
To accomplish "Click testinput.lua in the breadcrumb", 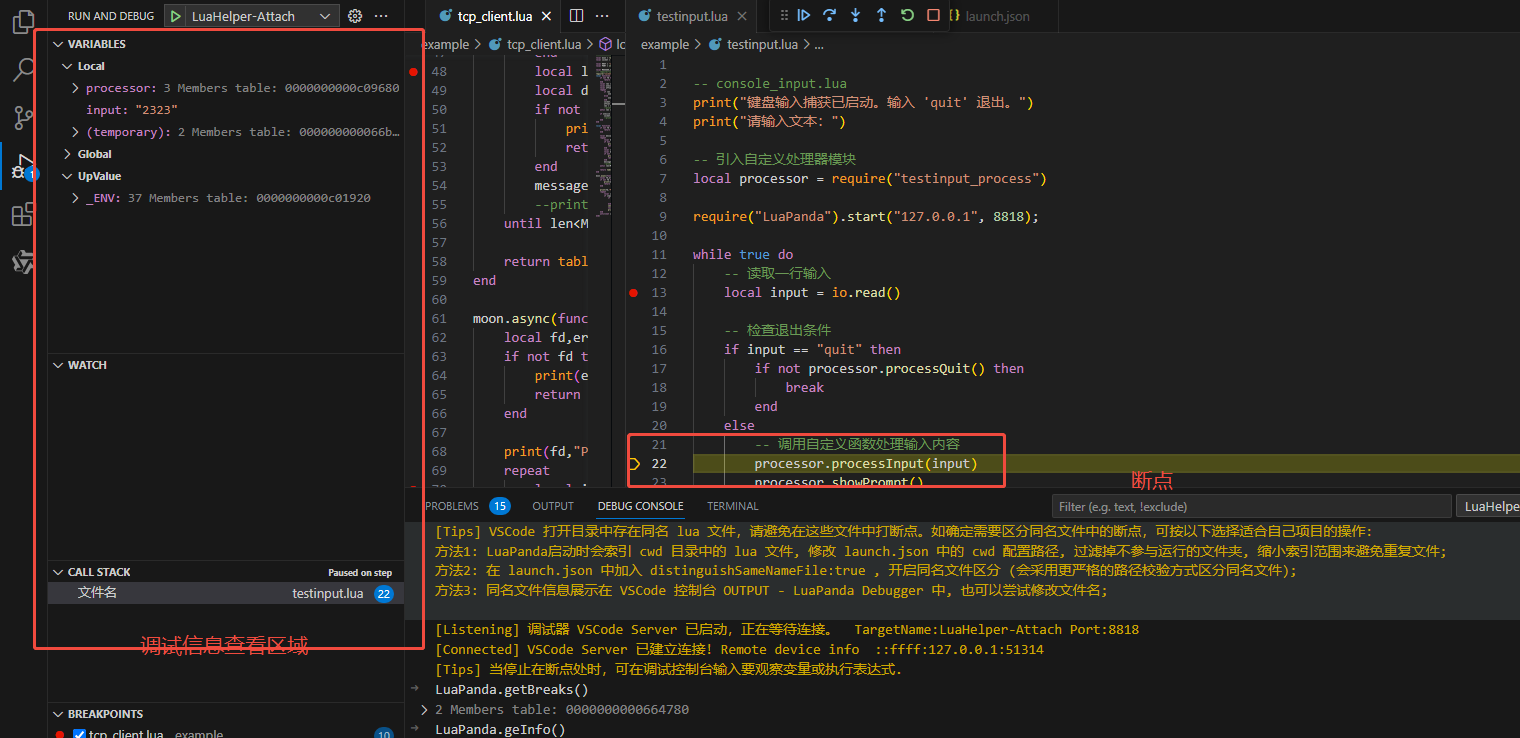I will pyautogui.click(x=762, y=44).
